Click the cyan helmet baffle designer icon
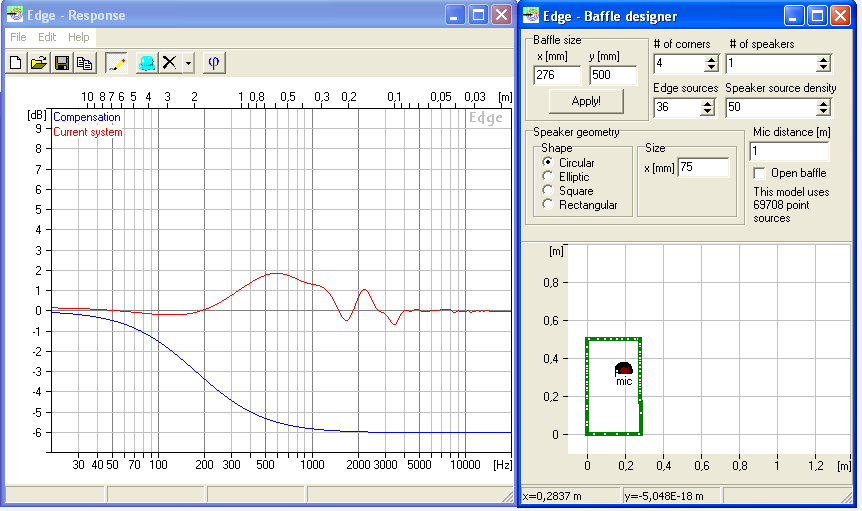The image size is (862, 511). click(x=146, y=63)
